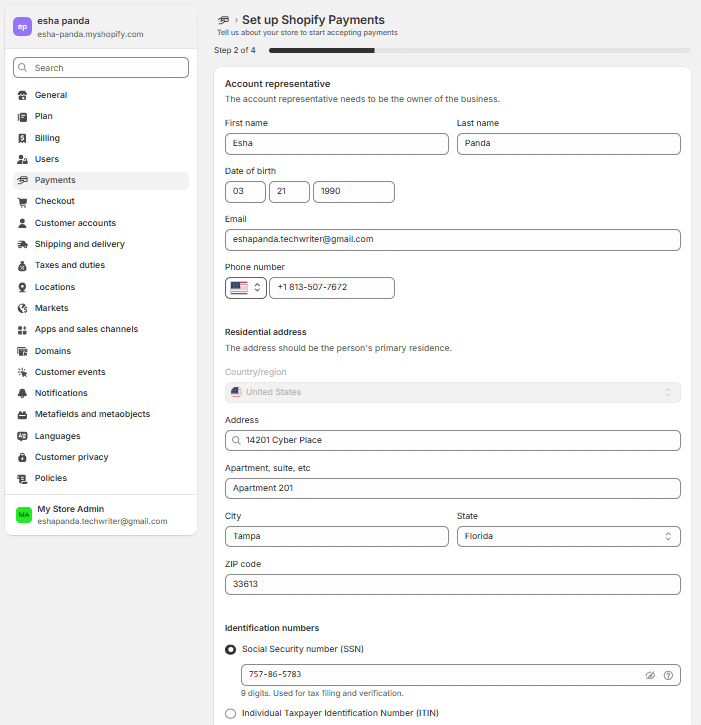Click My Store Admin account name
701x725 pixels.
tap(71, 509)
